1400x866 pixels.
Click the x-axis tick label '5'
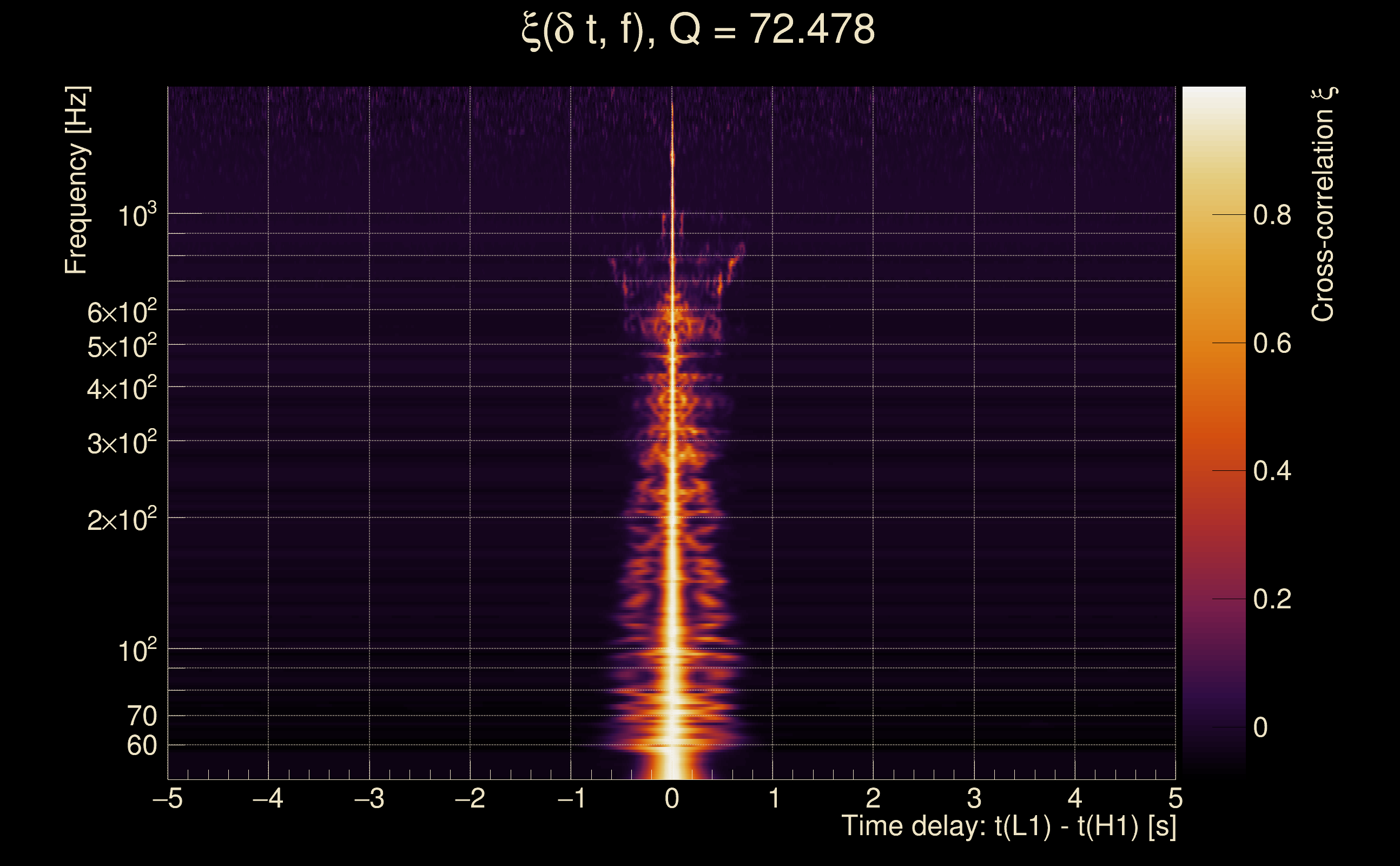pos(1175,798)
